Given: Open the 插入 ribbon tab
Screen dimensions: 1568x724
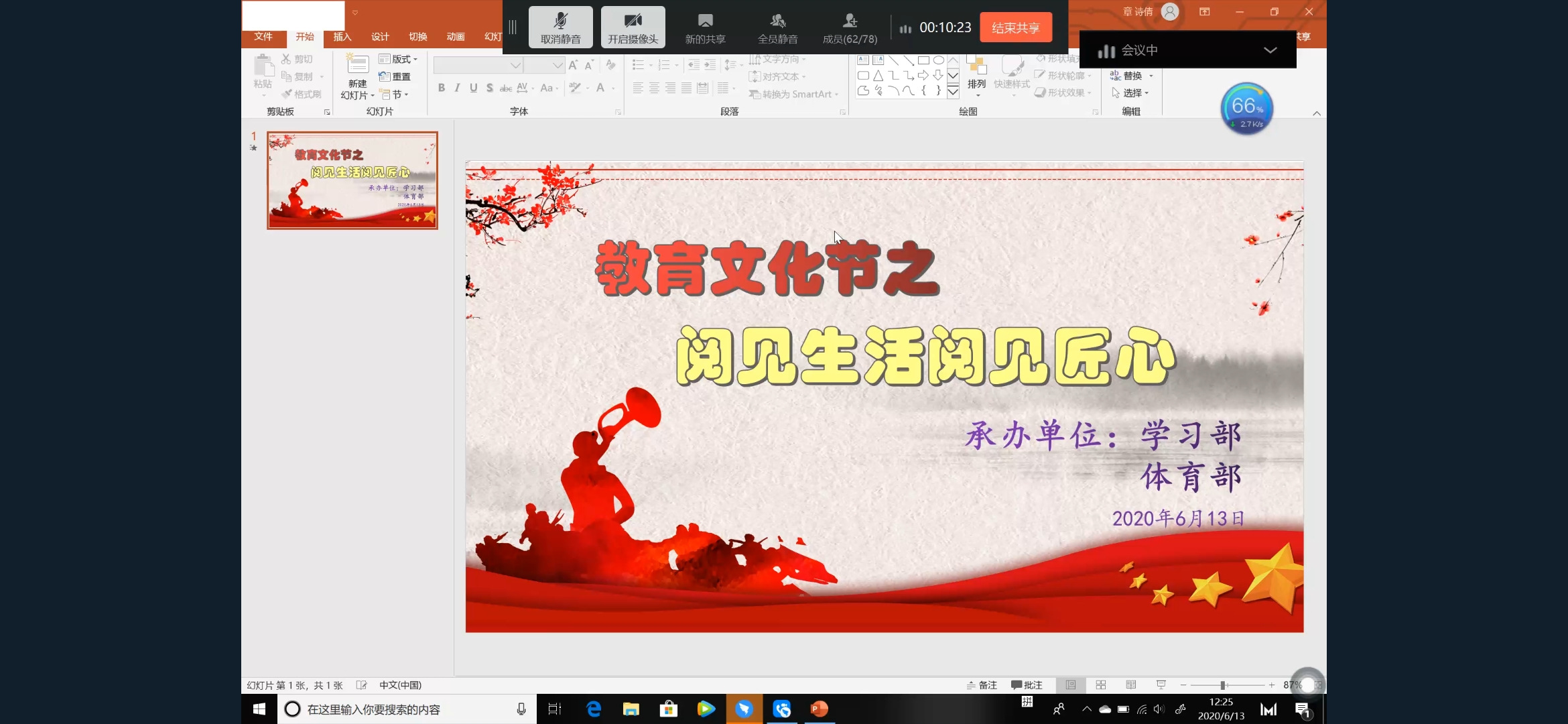Looking at the screenshot, I should click(x=342, y=37).
